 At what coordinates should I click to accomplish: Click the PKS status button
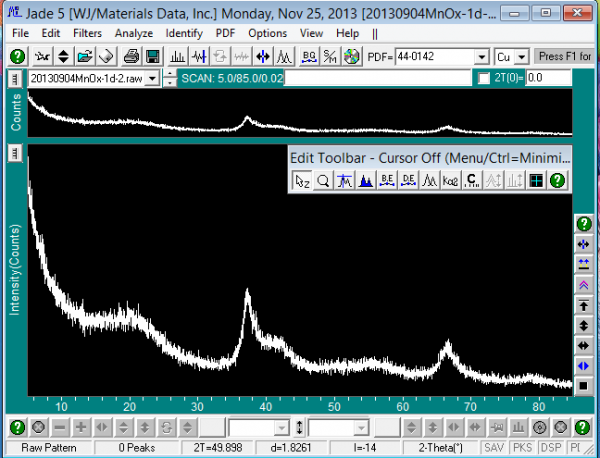[x=522, y=447]
